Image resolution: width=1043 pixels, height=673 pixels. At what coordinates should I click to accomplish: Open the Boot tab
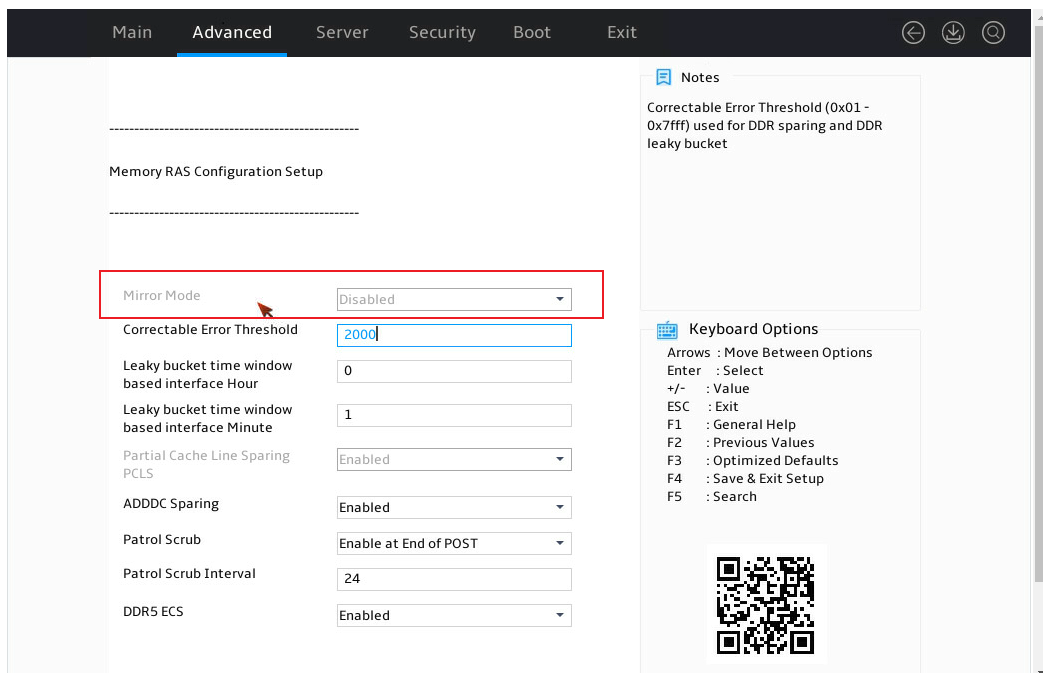[531, 32]
